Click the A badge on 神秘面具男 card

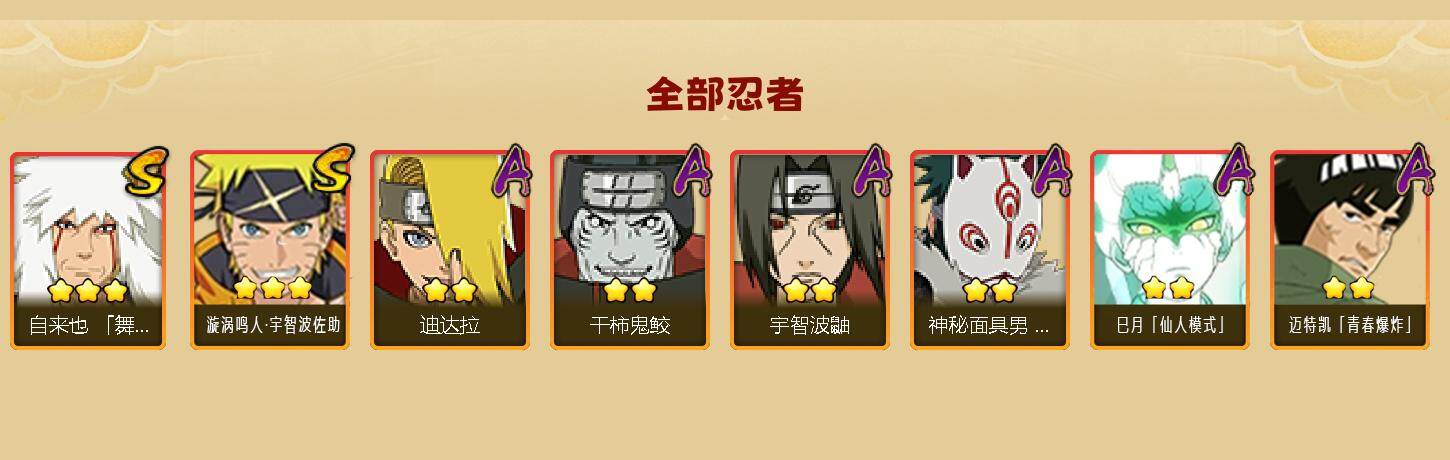click(1052, 170)
